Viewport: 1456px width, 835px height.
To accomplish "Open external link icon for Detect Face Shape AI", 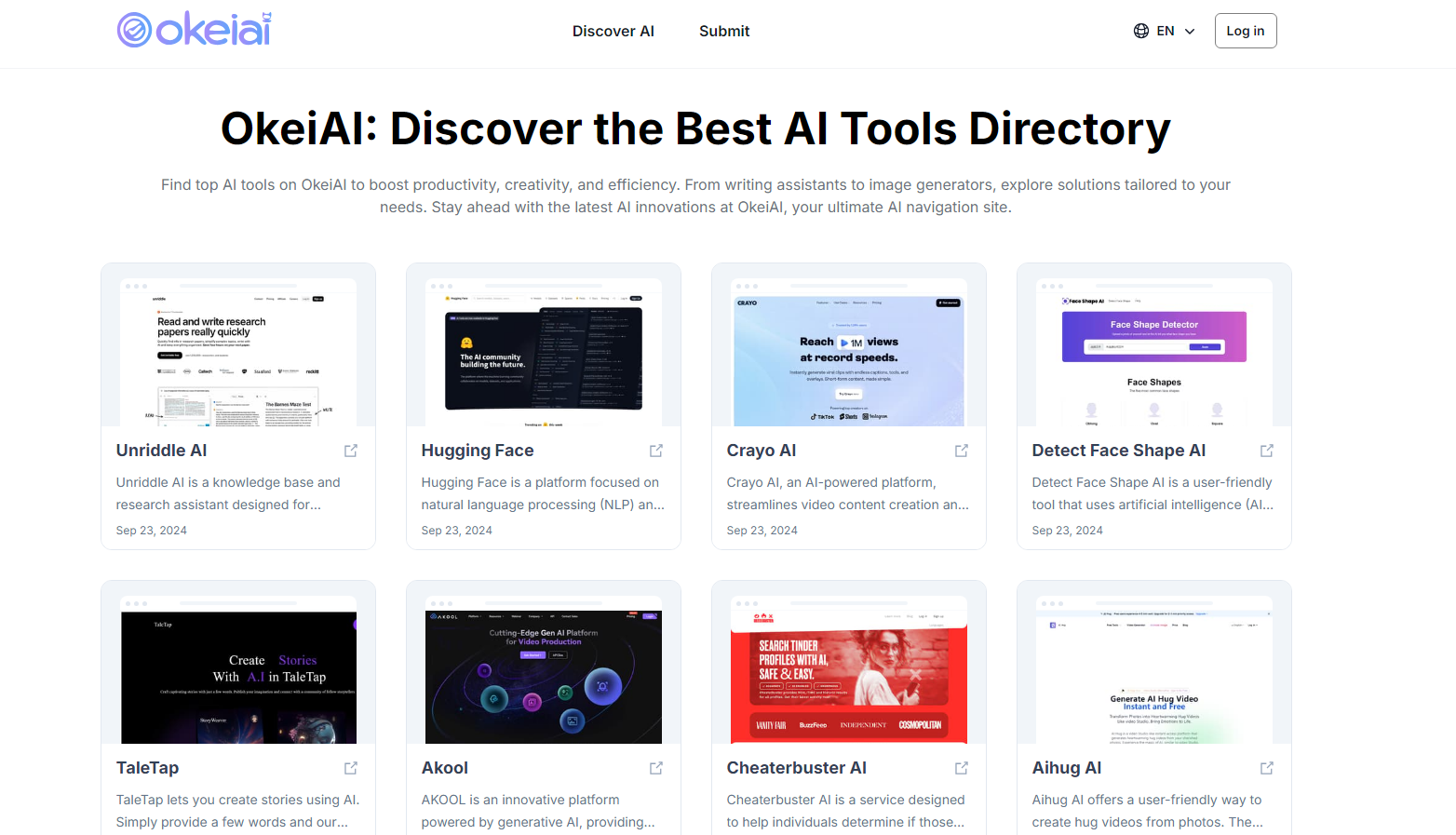I will (1267, 451).
